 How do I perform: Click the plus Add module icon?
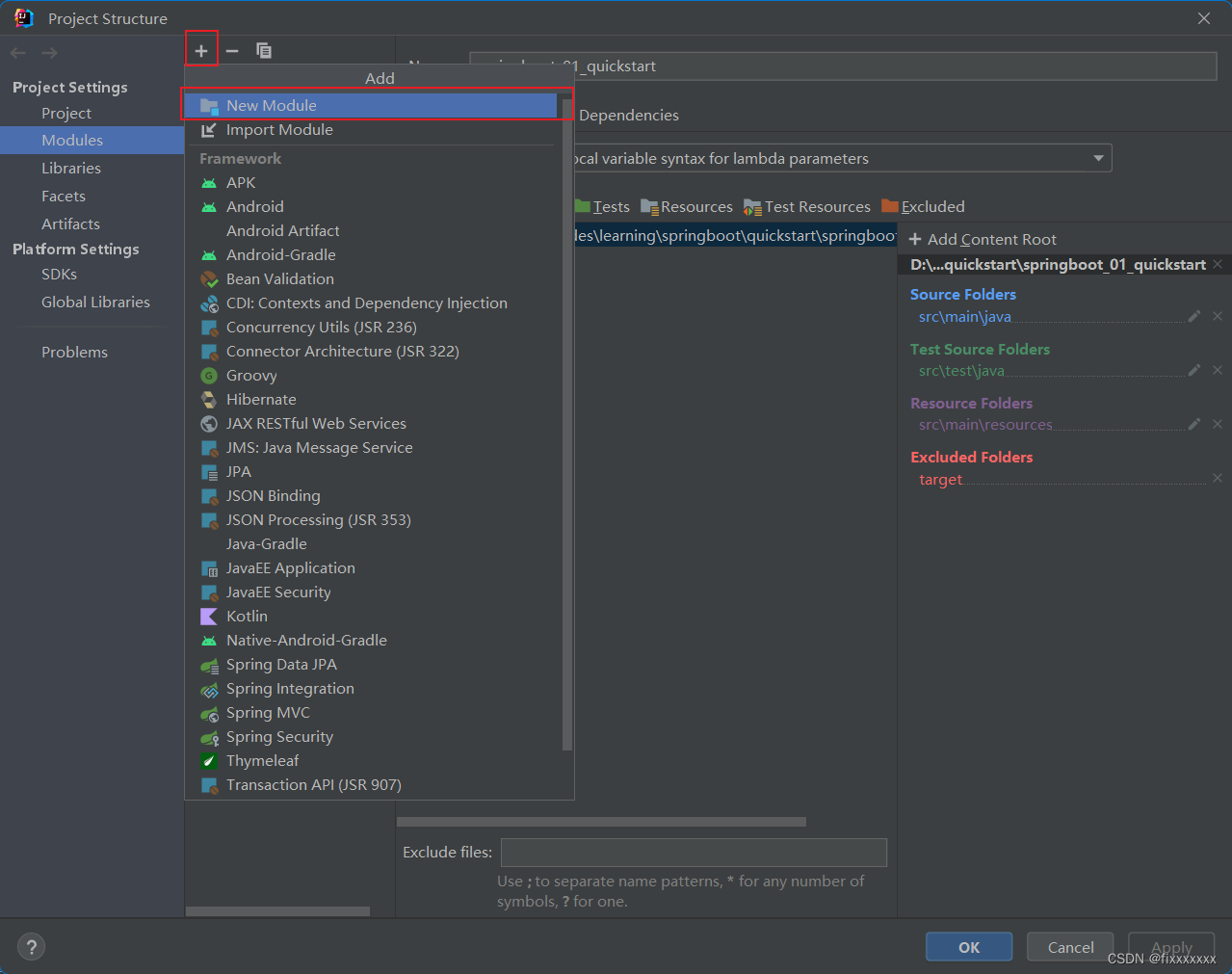coord(201,50)
